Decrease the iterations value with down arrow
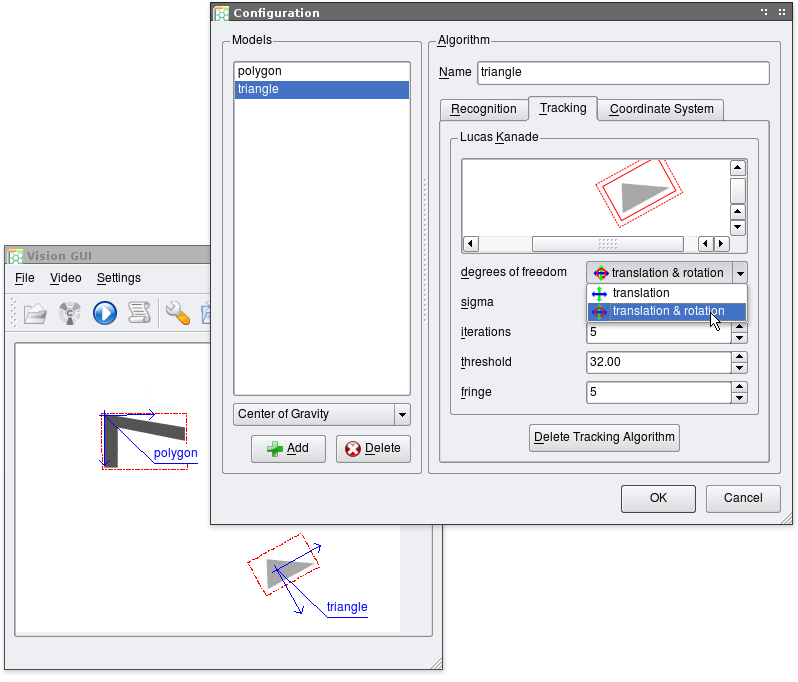This screenshot has width=798, height=682. pos(739,338)
